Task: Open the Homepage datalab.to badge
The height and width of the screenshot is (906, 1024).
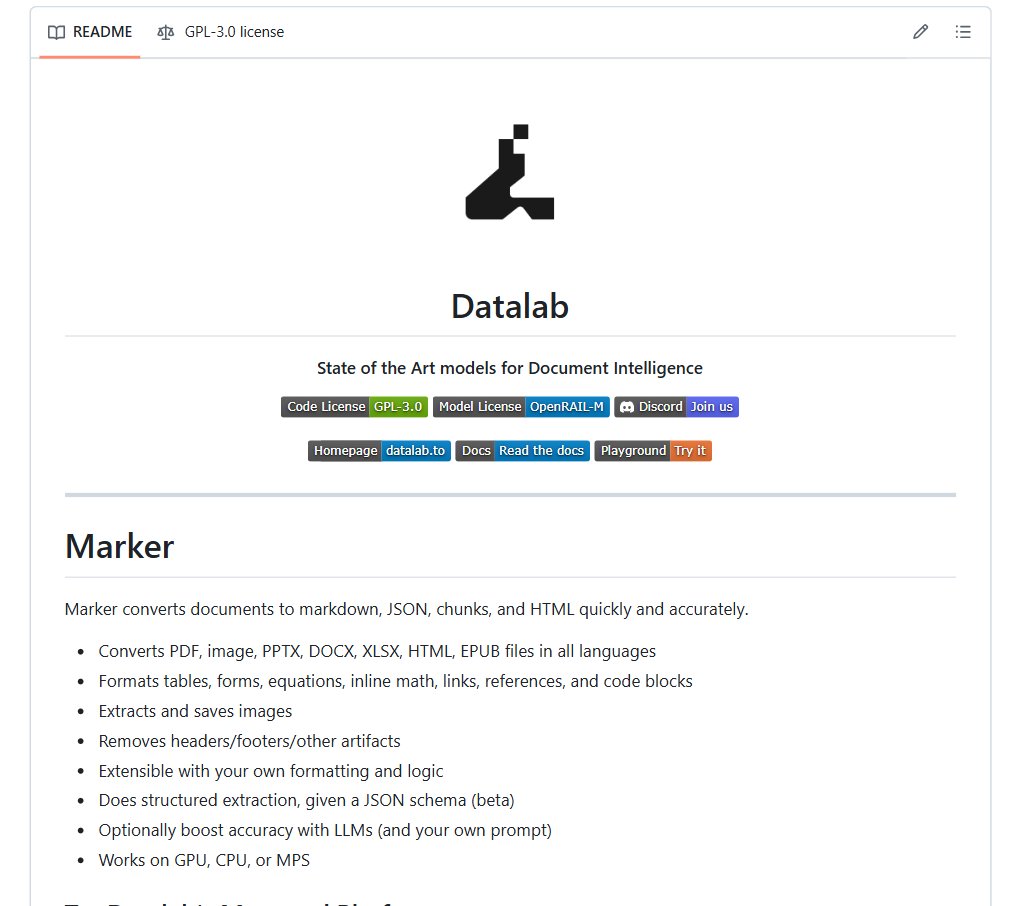Action: pyautogui.click(x=379, y=451)
